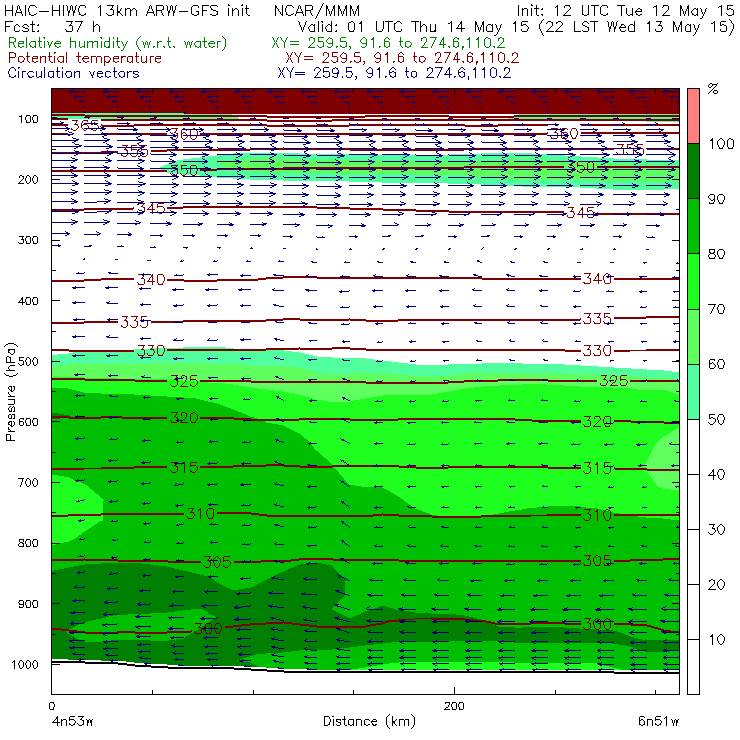Click the light green 60–70% color bar segment
Screen dimensions: 740x740
point(693,336)
